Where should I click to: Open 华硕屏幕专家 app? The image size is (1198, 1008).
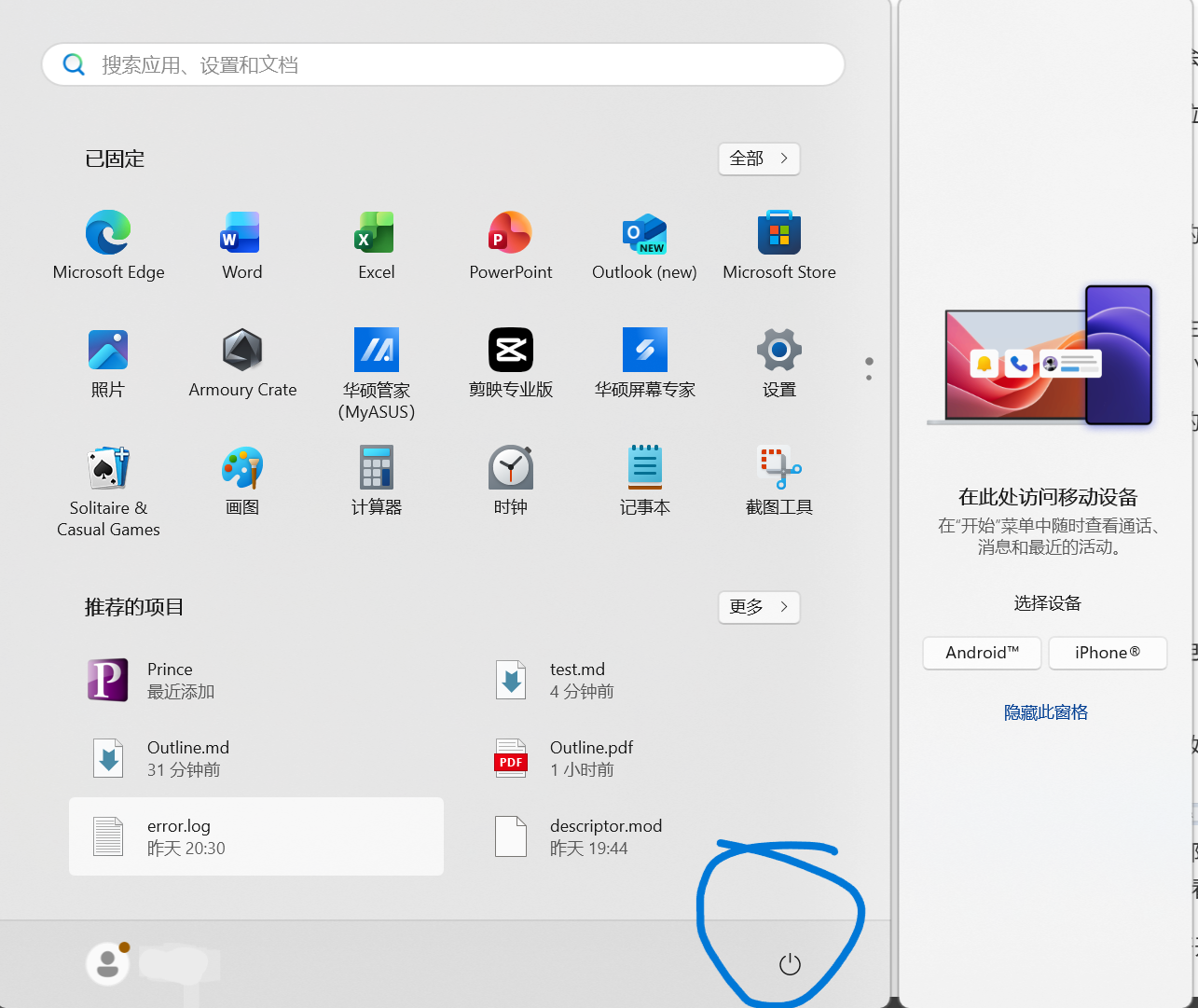[x=645, y=363]
